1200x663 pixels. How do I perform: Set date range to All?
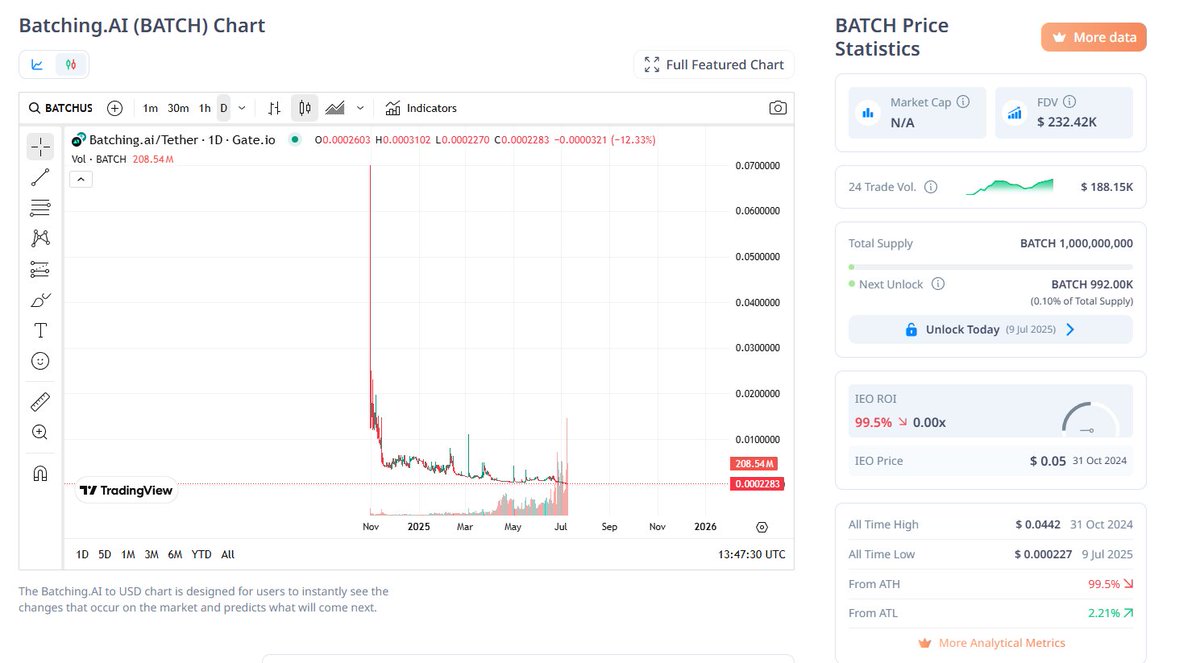pos(228,554)
